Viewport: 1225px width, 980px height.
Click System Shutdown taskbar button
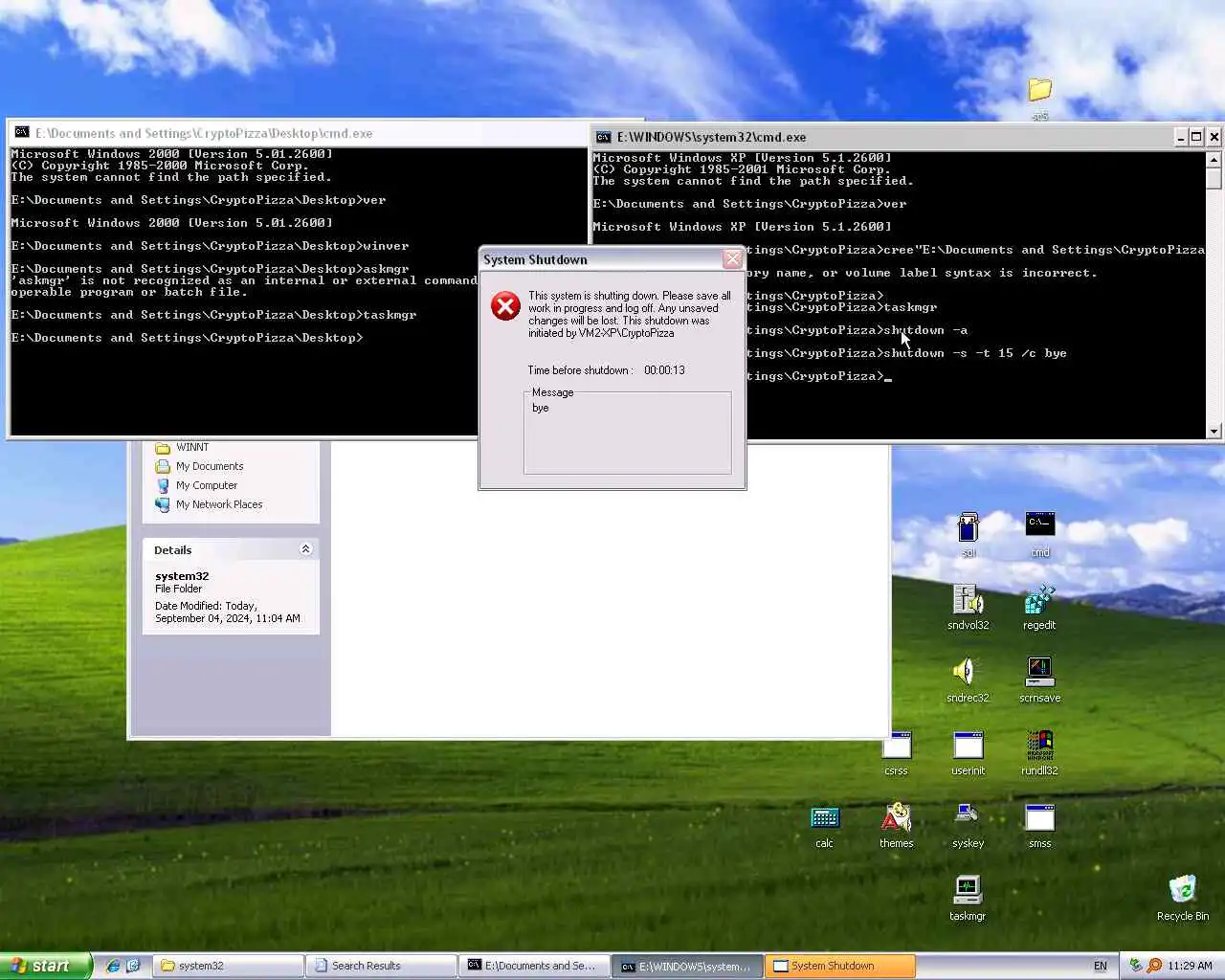tap(840, 966)
